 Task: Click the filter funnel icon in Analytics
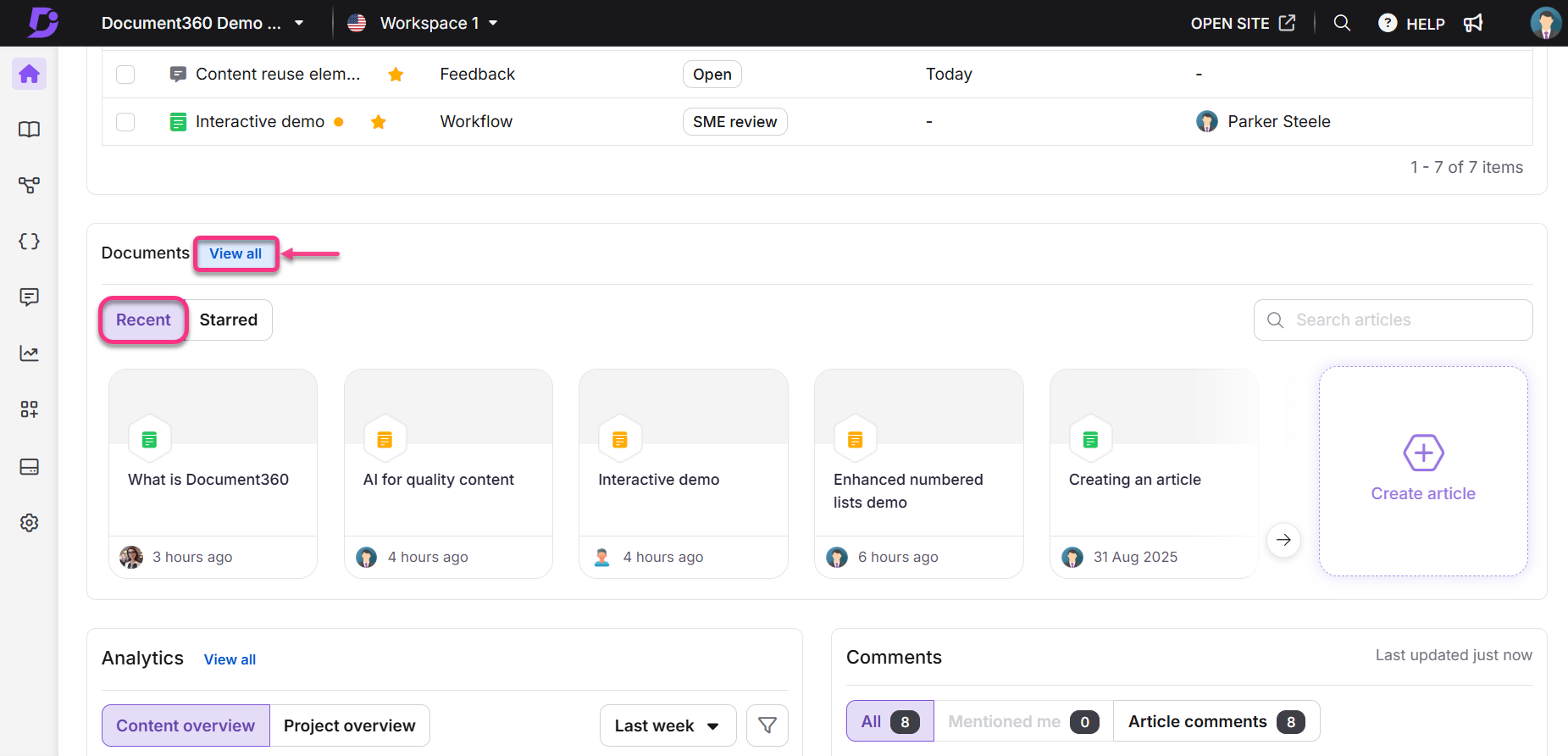pos(767,725)
